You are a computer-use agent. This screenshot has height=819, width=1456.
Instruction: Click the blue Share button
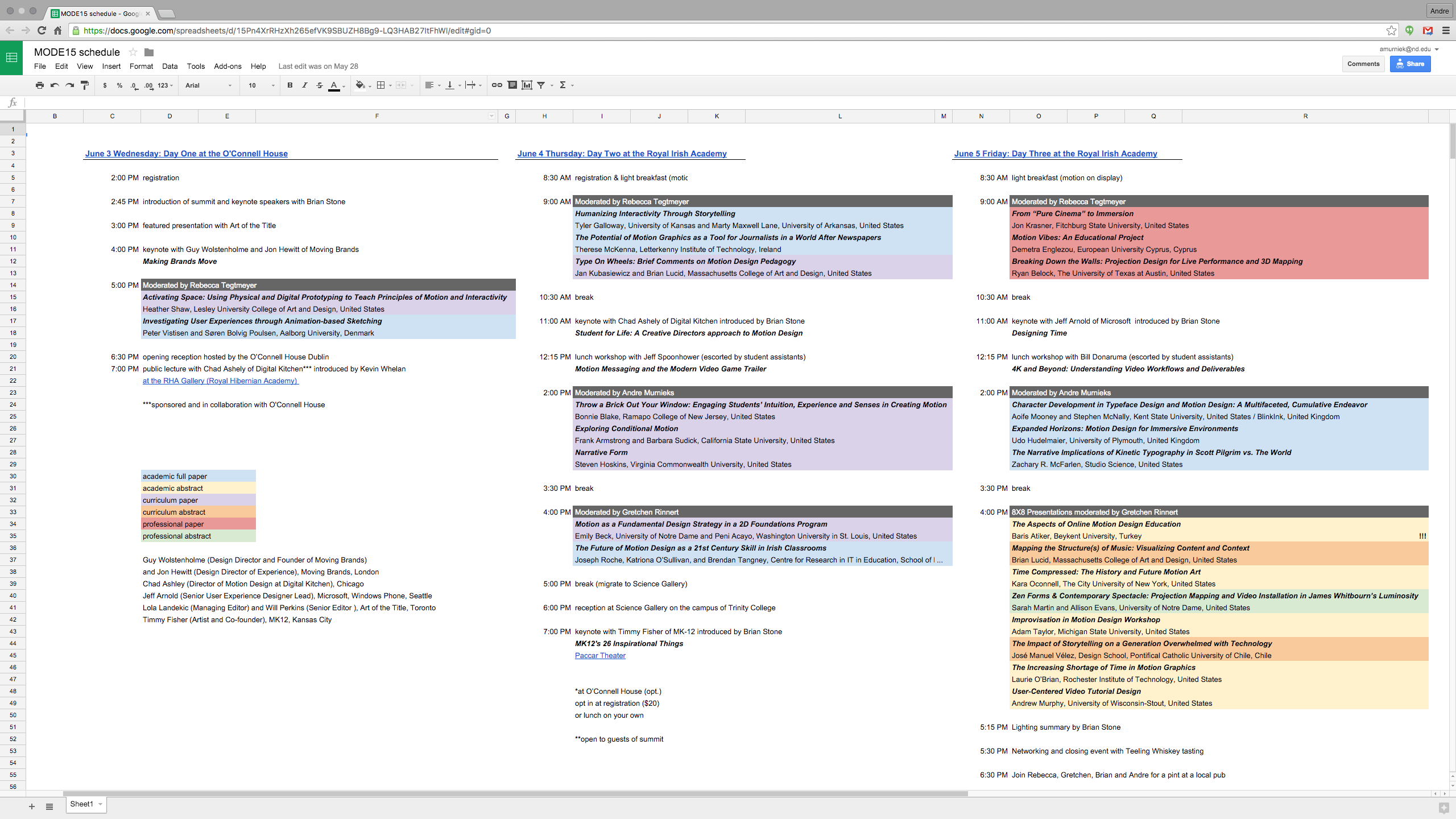click(x=1410, y=64)
